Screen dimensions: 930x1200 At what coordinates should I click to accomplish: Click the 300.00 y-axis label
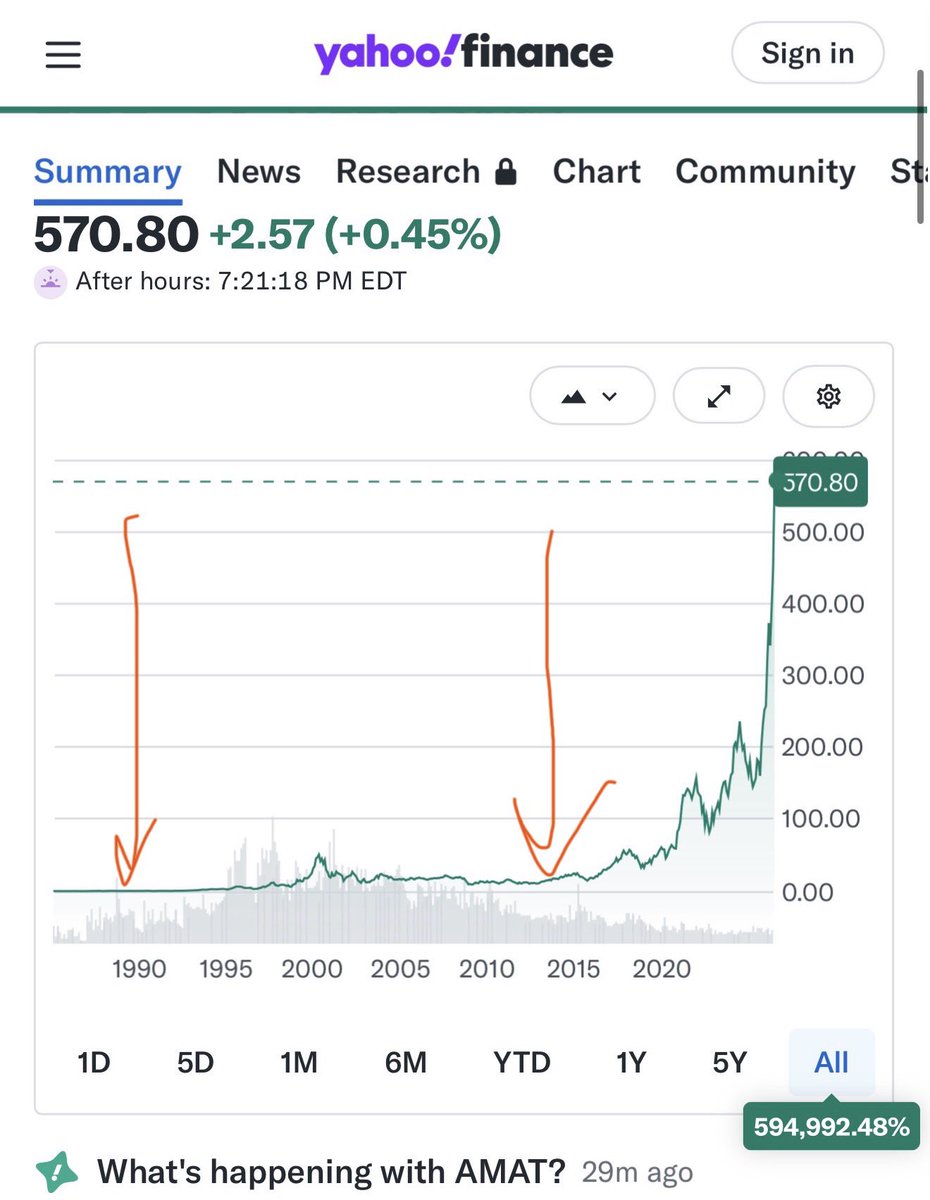822,676
